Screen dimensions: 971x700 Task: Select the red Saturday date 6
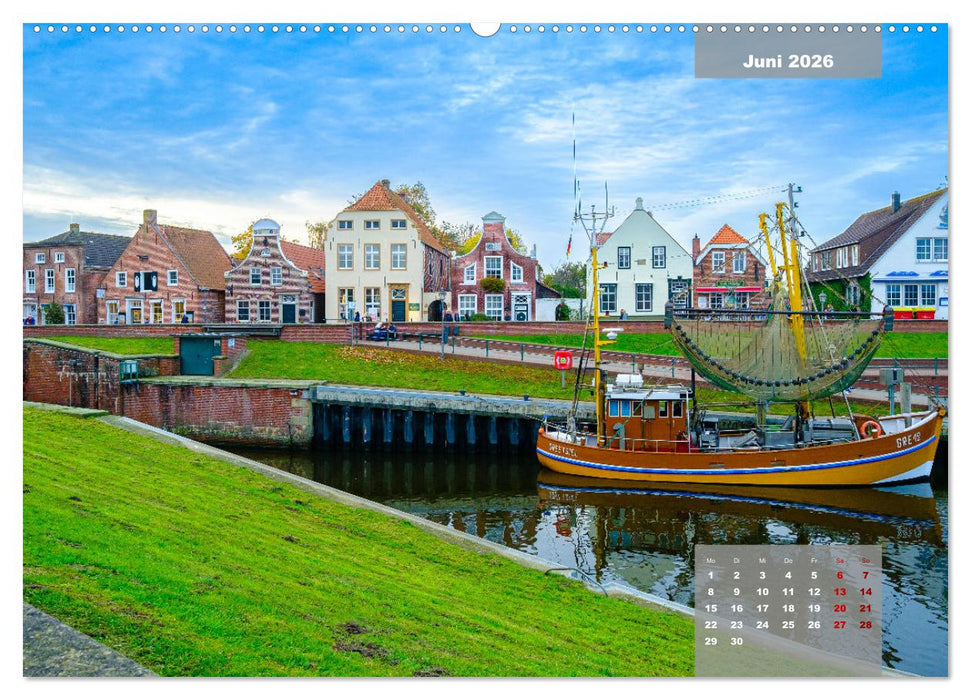coord(839,575)
